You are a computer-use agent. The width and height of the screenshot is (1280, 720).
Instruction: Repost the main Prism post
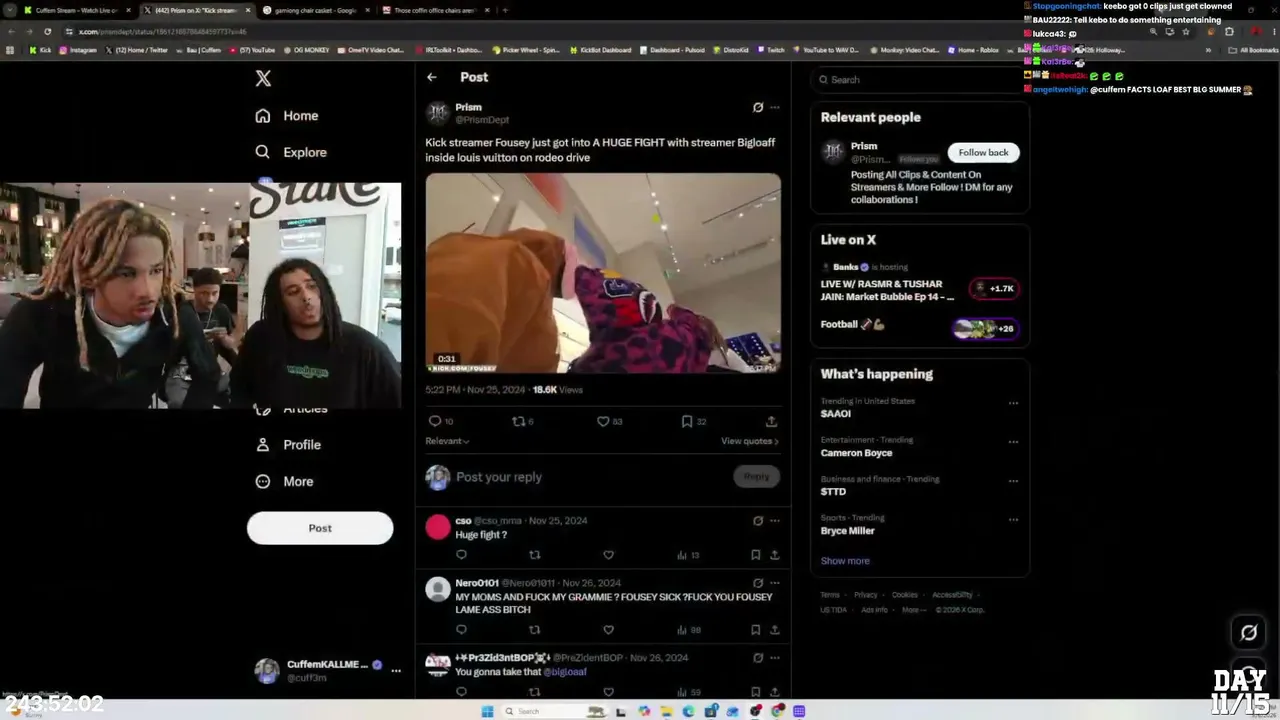518,421
